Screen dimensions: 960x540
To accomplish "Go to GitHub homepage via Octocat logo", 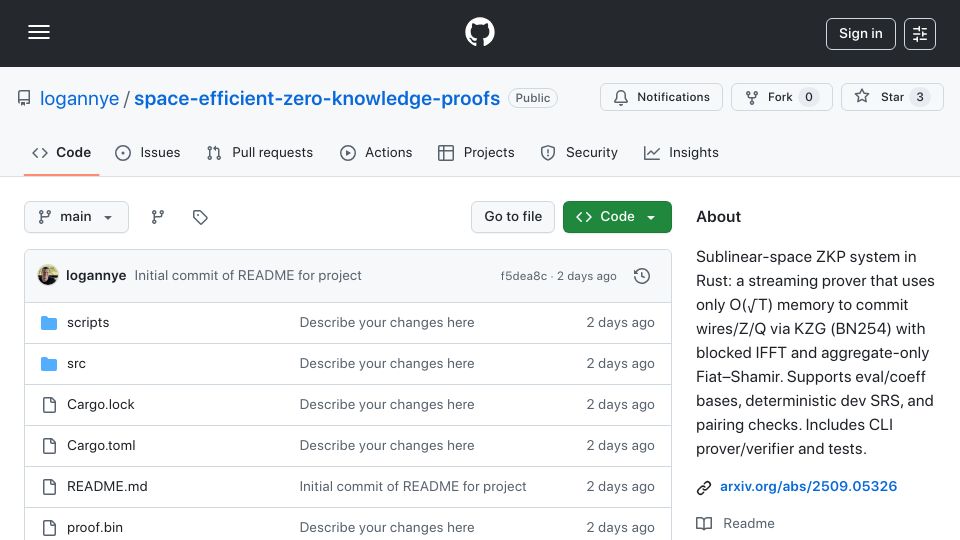I will [x=479, y=32].
